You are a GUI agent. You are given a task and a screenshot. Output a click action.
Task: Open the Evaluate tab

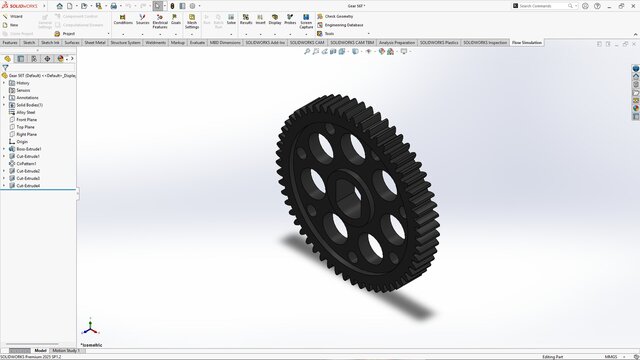coord(197,42)
